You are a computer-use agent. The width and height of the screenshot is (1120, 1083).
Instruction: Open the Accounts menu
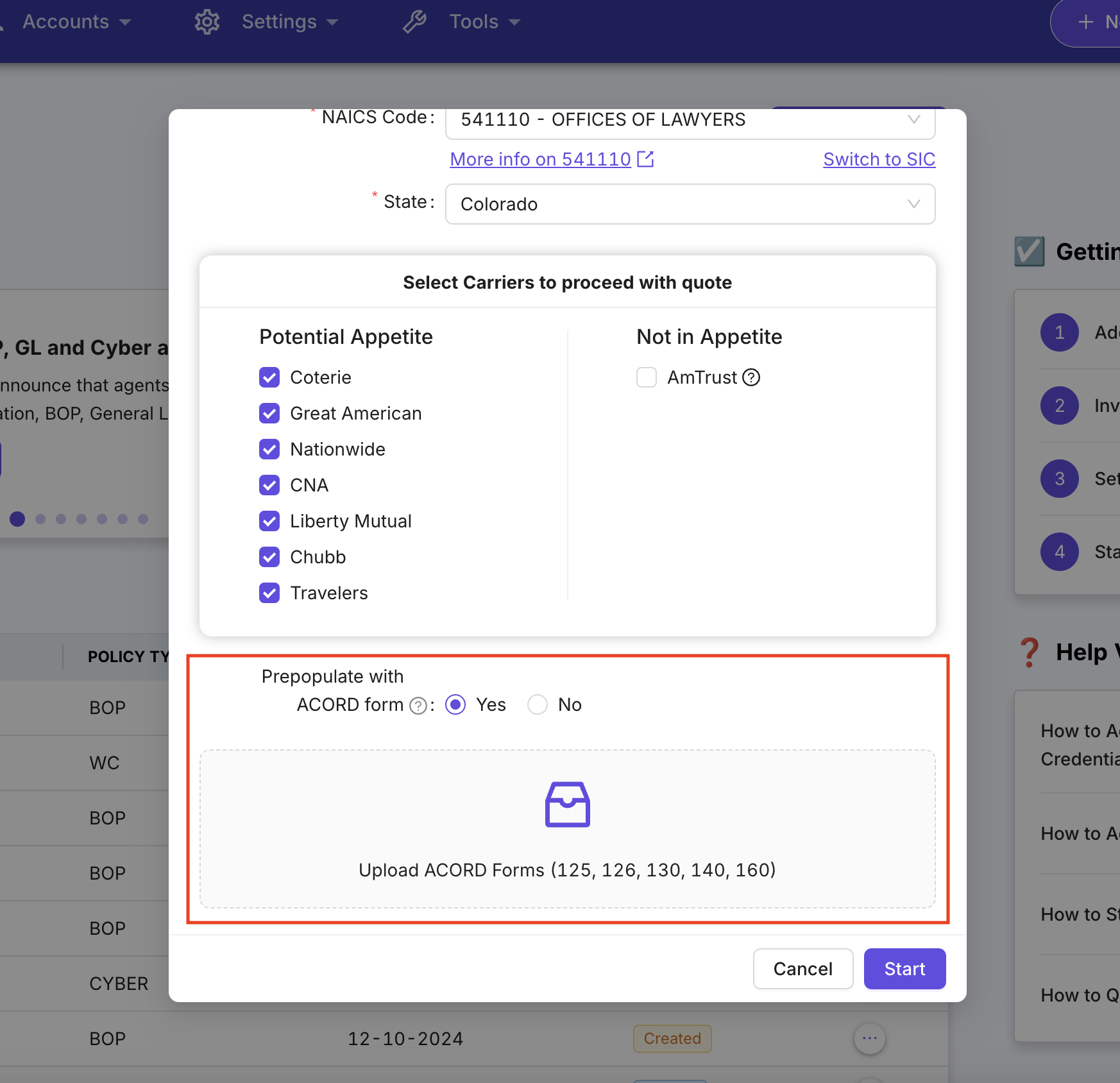[x=66, y=21]
